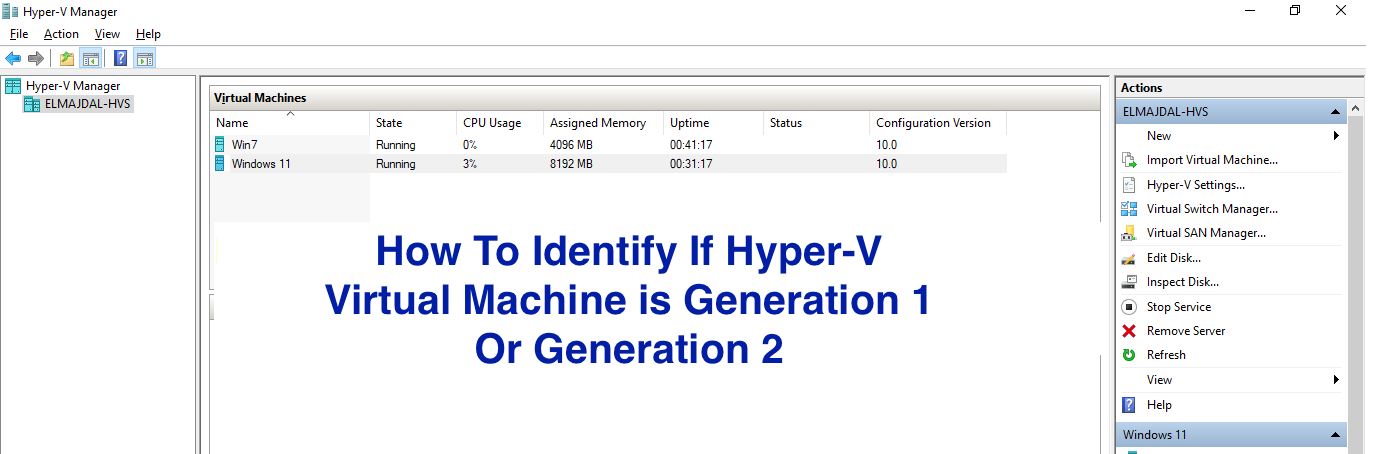Open Virtual SAN Manager... action

1206,233
